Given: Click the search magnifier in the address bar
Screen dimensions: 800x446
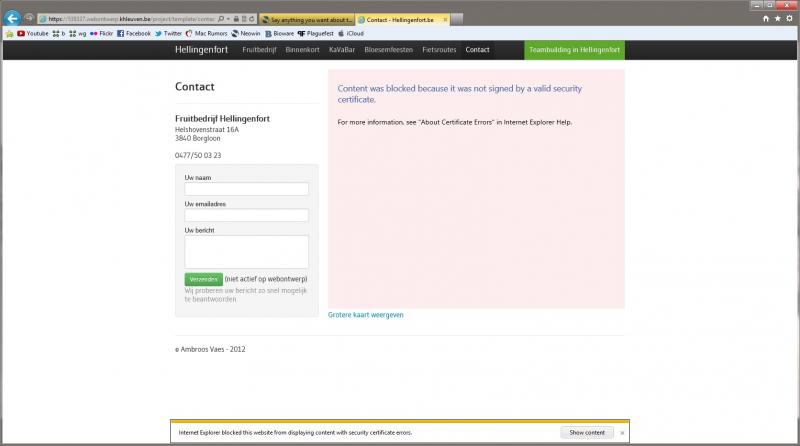Looking at the screenshot, I should coord(221,19).
